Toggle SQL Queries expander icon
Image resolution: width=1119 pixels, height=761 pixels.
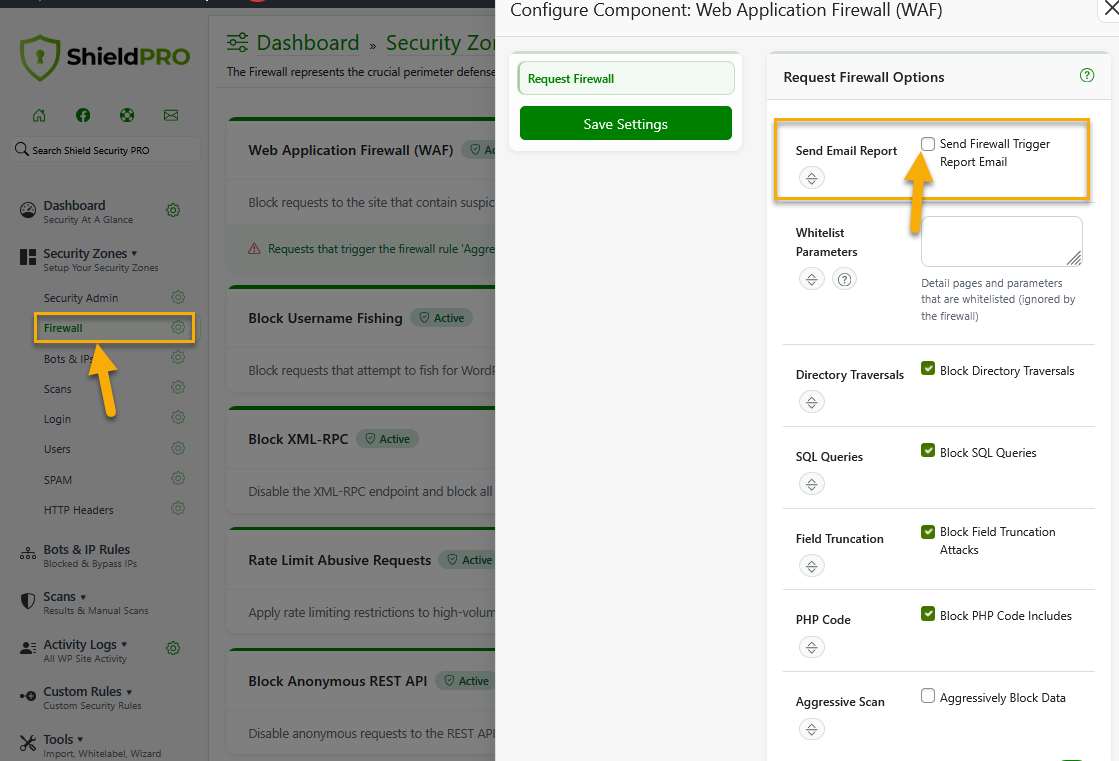pos(811,484)
